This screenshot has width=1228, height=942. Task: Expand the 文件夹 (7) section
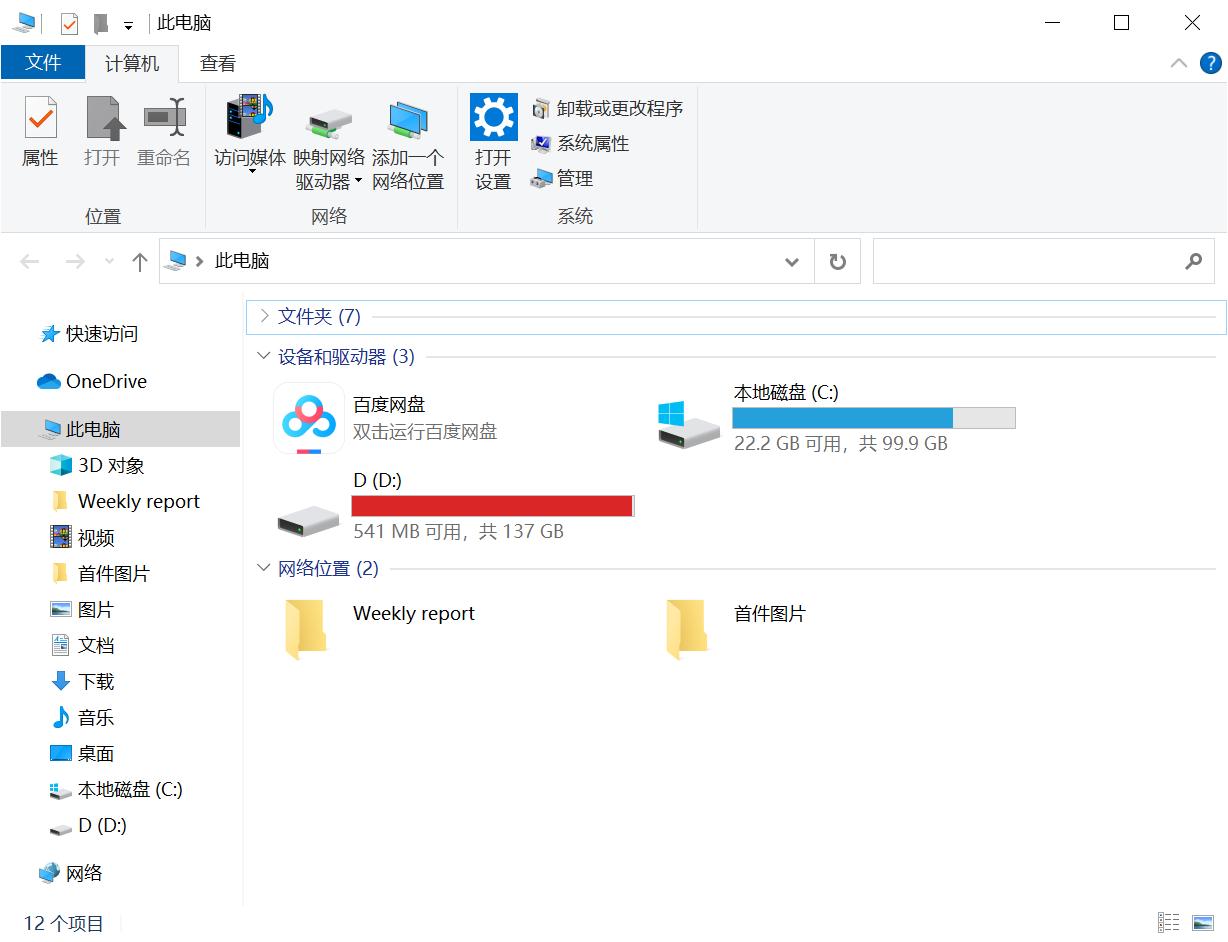pyautogui.click(x=263, y=316)
